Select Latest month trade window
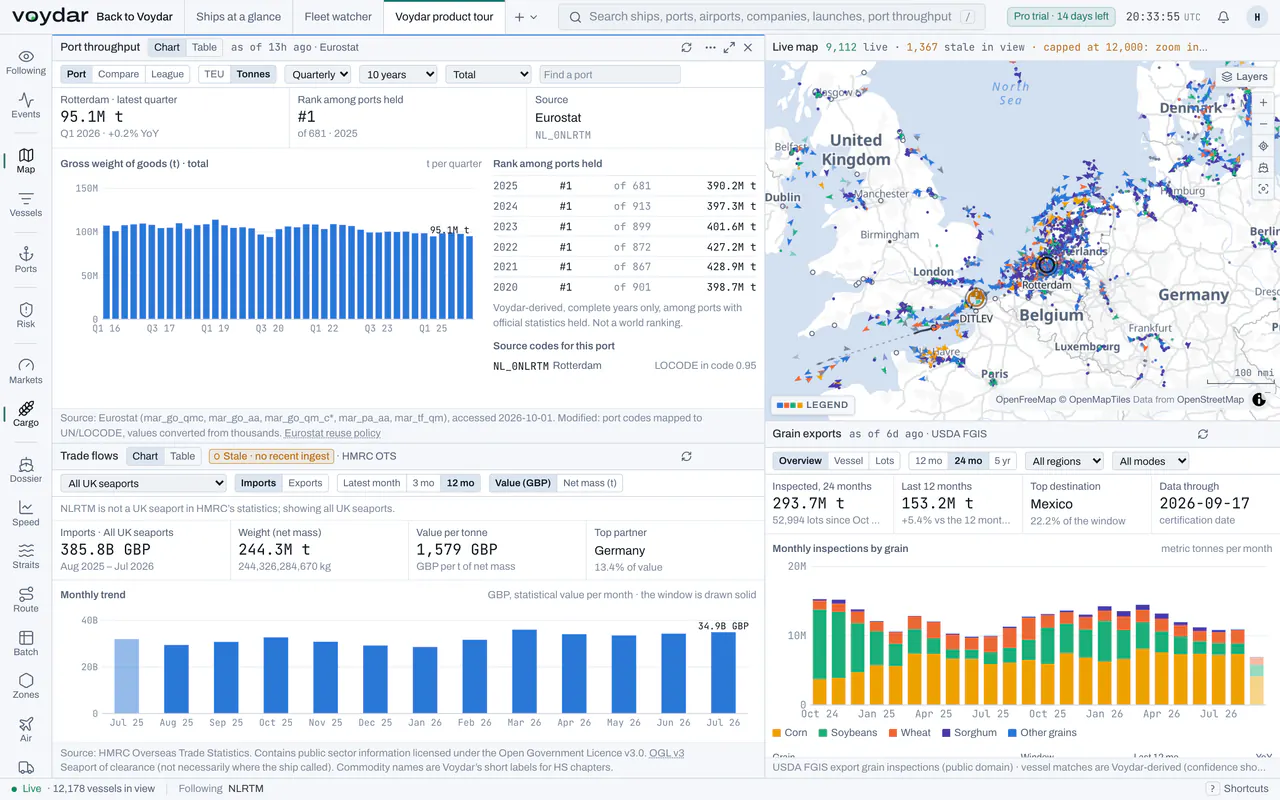The image size is (1280, 800). coord(371,483)
